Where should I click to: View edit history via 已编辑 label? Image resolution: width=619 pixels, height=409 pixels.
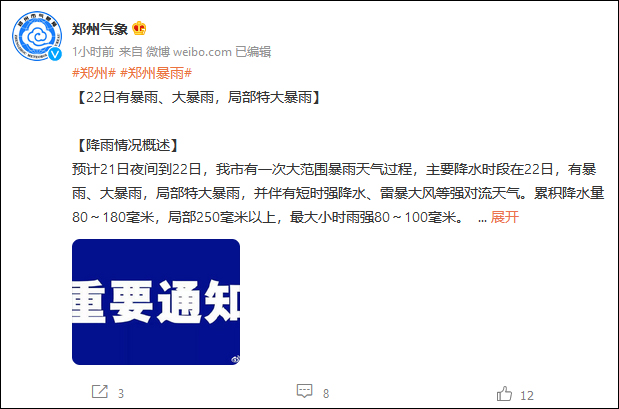pos(253,52)
